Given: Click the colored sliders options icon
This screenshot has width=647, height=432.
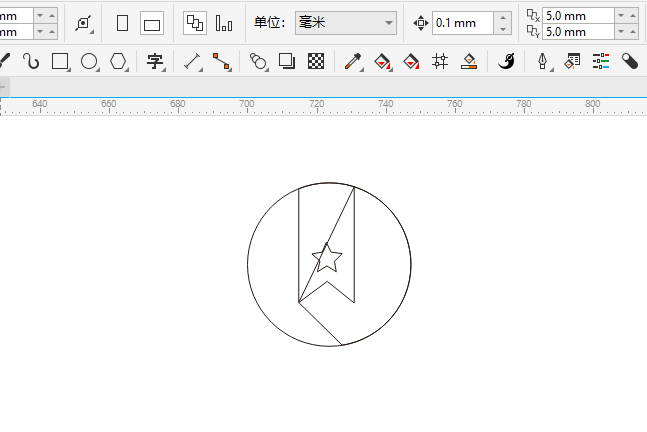Looking at the screenshot, I should (x=601, y=61).
